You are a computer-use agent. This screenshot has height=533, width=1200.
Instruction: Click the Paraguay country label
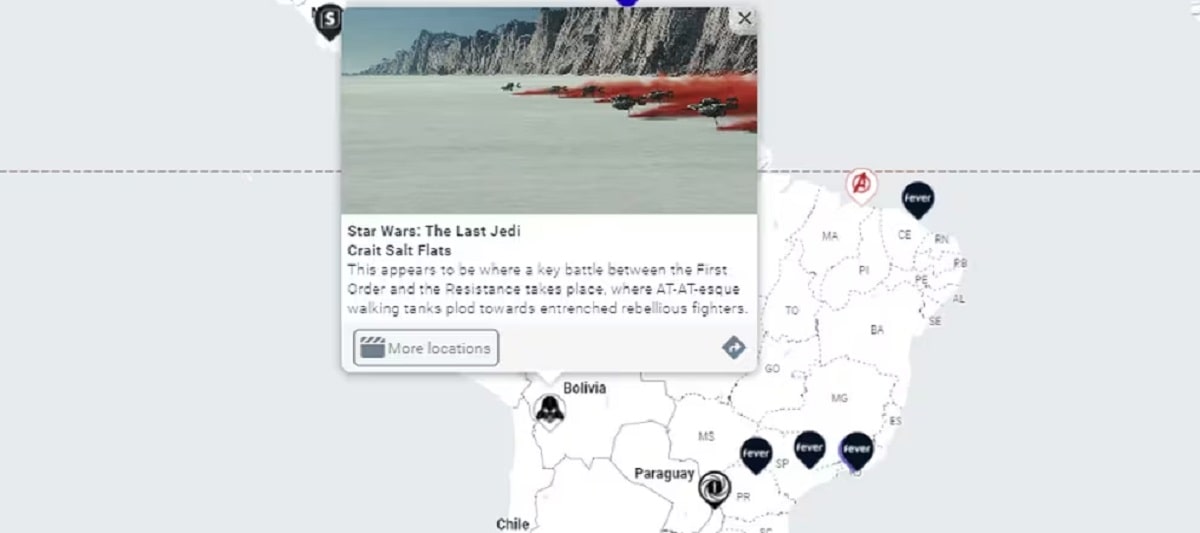pyautogui.click(x=664, y=473)
